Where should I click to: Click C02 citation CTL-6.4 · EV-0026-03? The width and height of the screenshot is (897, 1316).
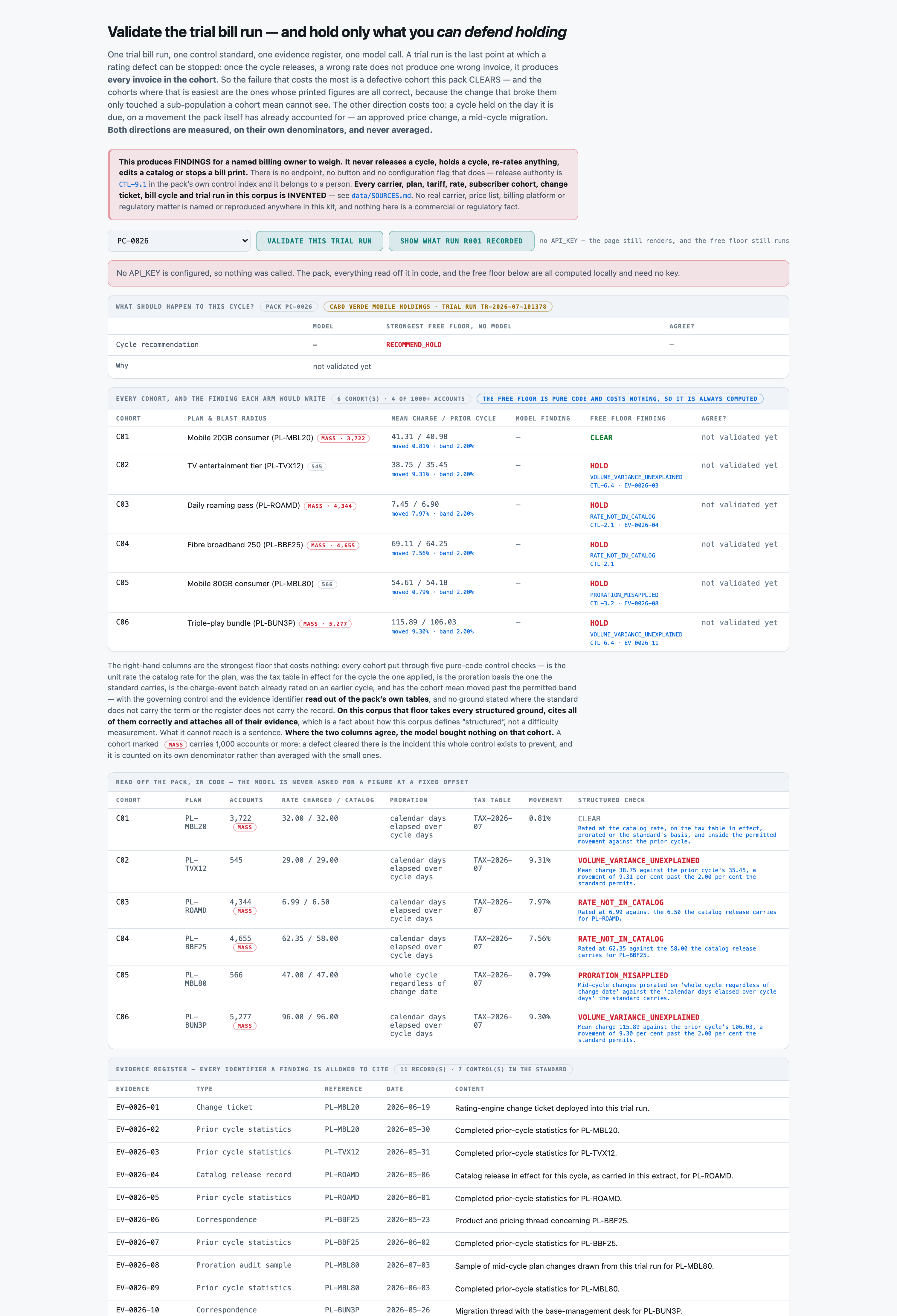pyautogui.click(x=624, y=485)
